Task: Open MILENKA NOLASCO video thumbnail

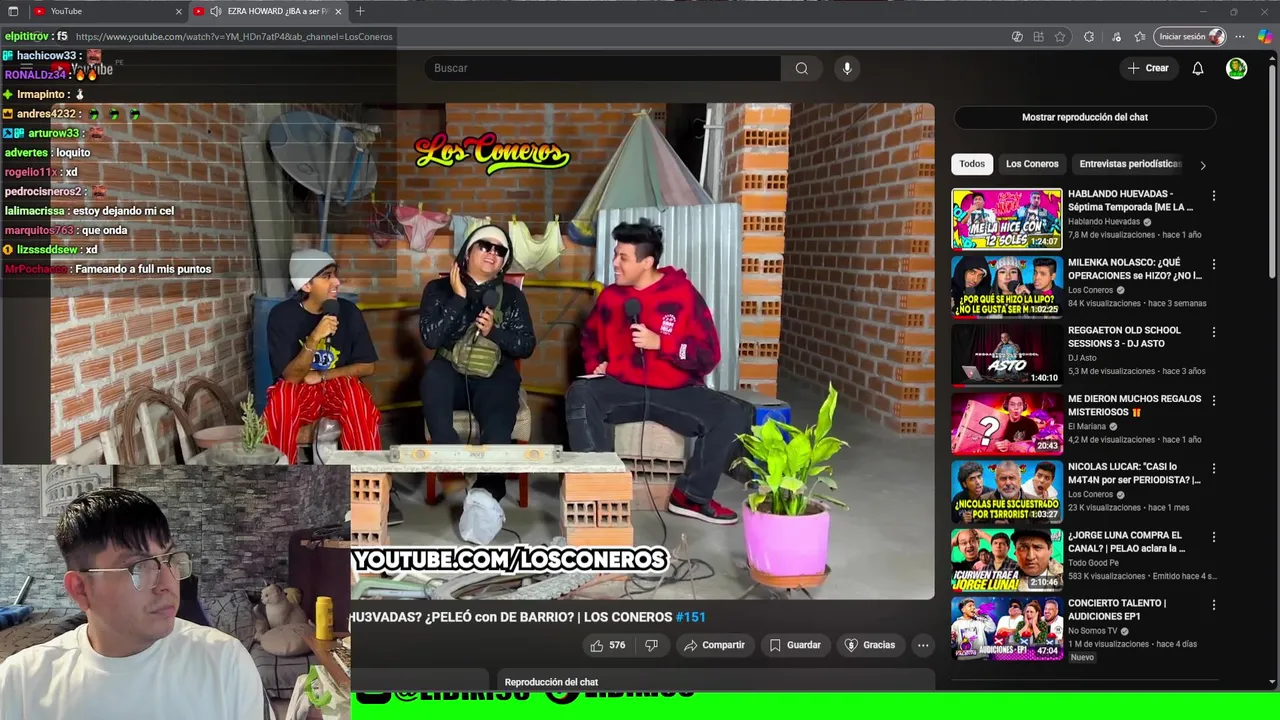Action: pyautogui.click(x=1007, y=286)
